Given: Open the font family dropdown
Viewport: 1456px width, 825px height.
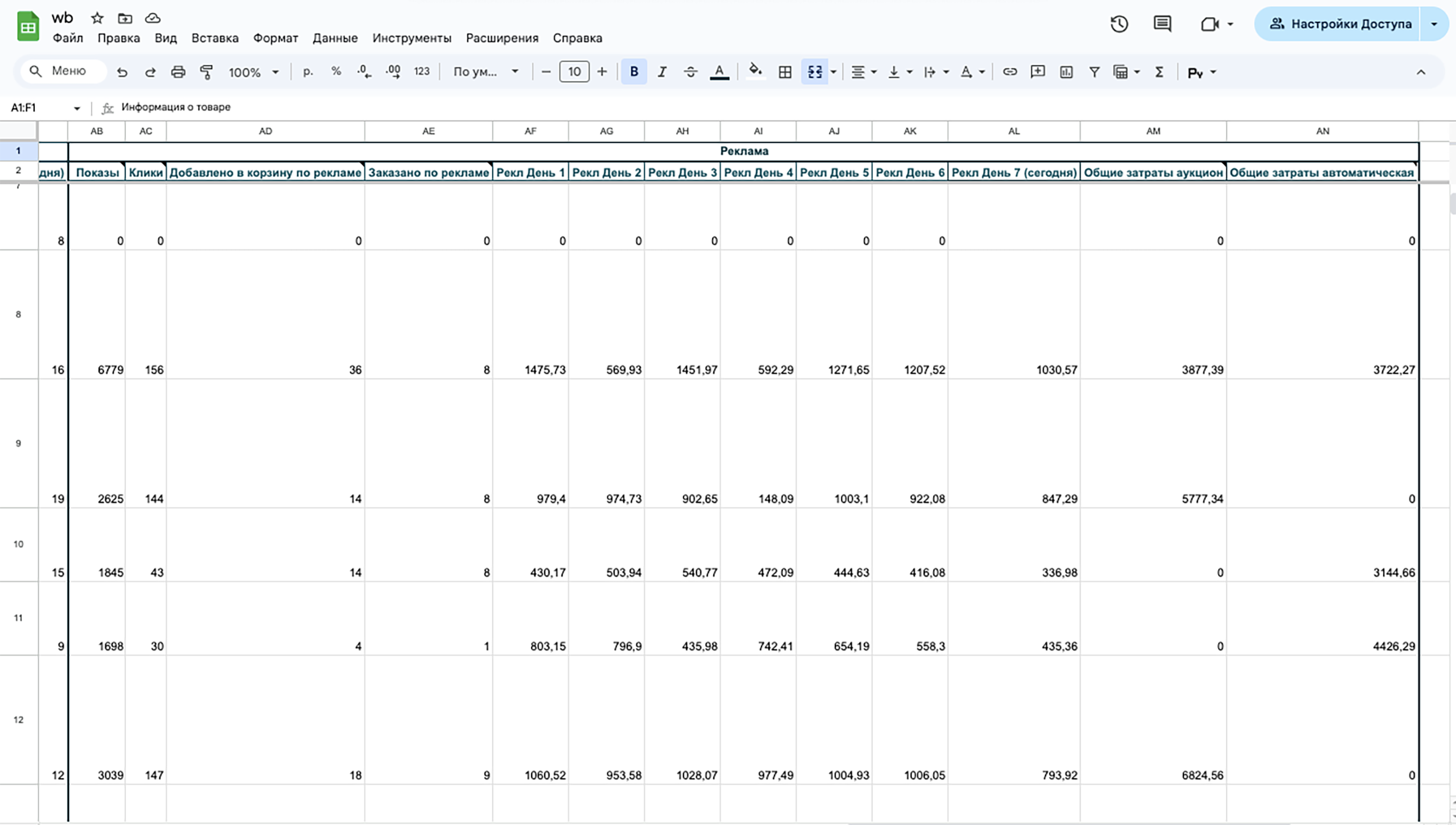Looking at the screenshot, I should (486, 72).
